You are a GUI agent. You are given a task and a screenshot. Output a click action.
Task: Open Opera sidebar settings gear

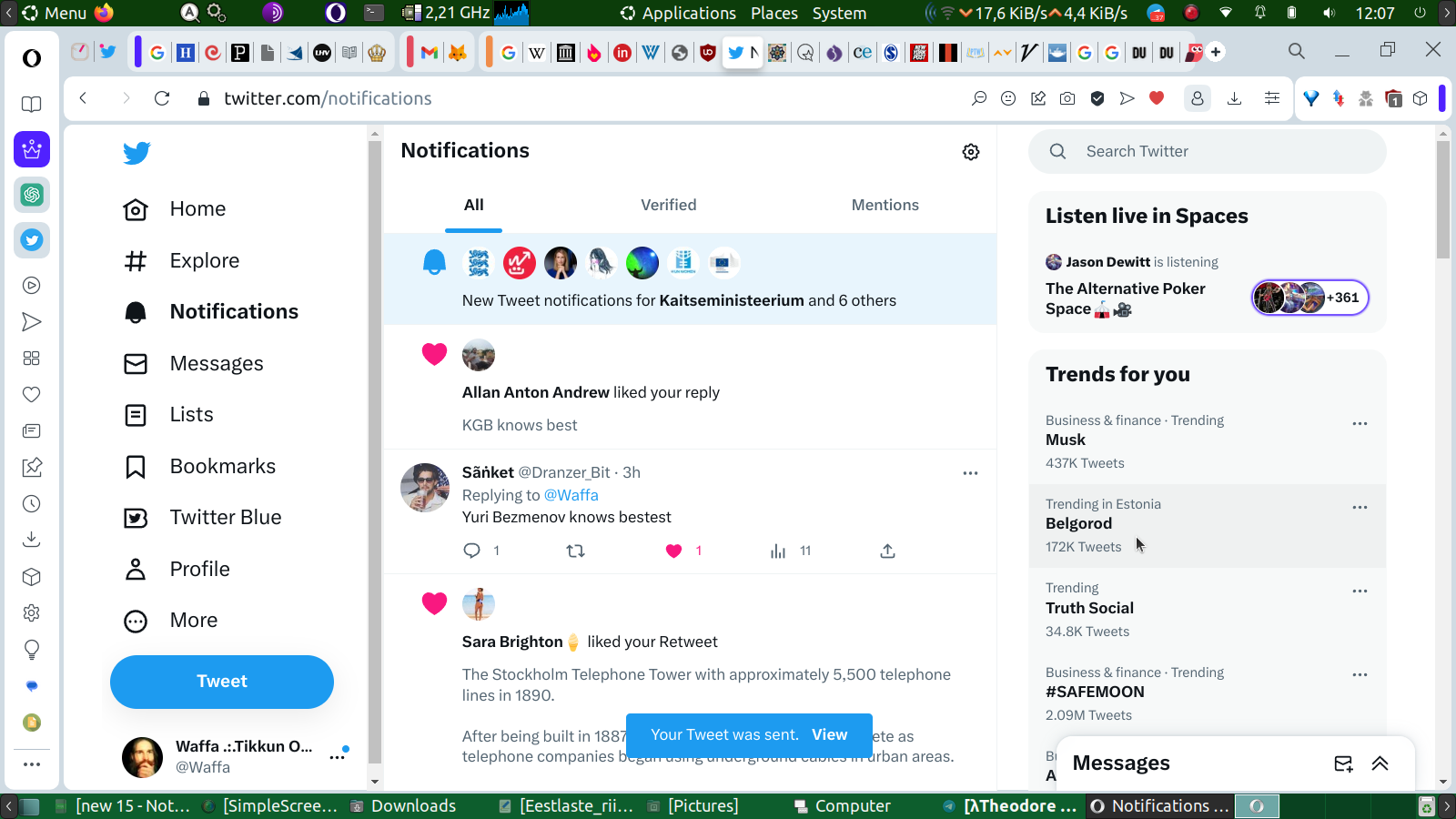coord(32,613)
